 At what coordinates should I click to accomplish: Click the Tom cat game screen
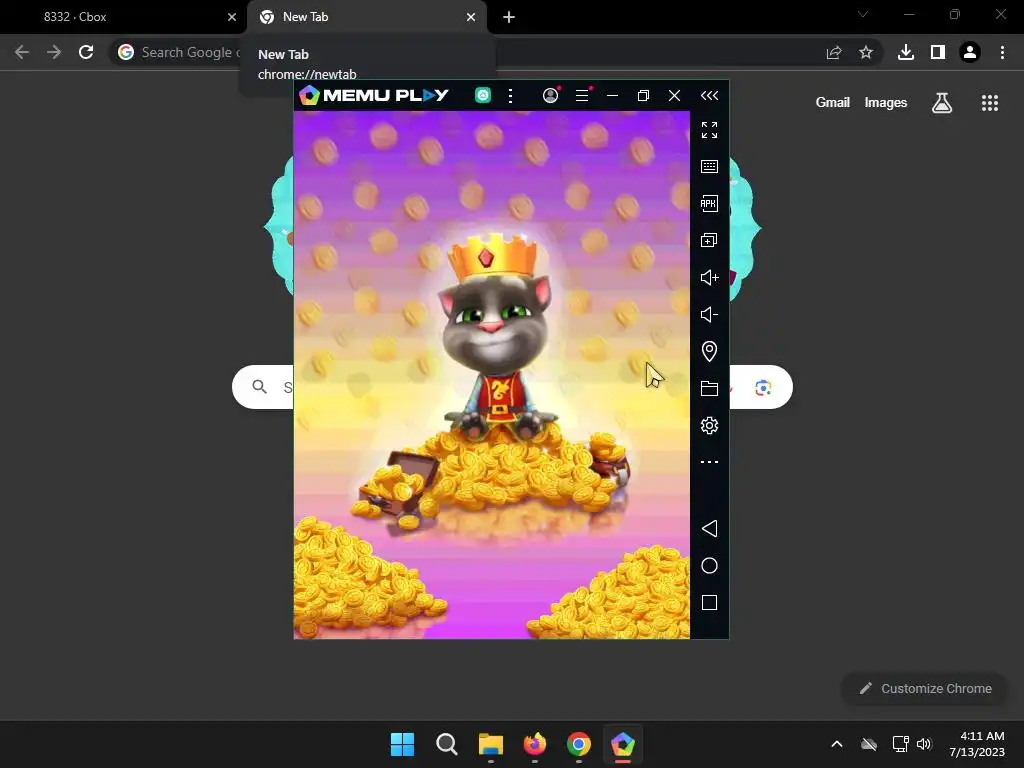[492, 375]
